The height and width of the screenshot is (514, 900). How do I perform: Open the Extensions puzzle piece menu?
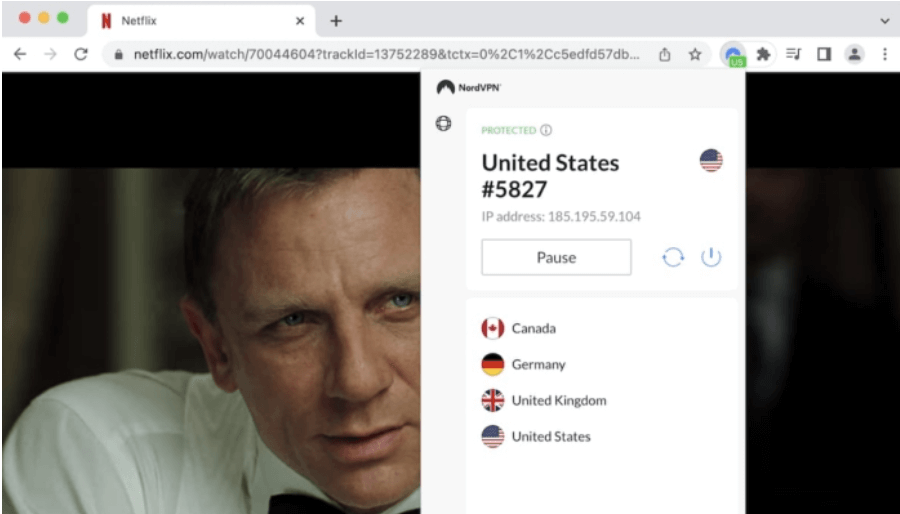[x=763, y=54]
